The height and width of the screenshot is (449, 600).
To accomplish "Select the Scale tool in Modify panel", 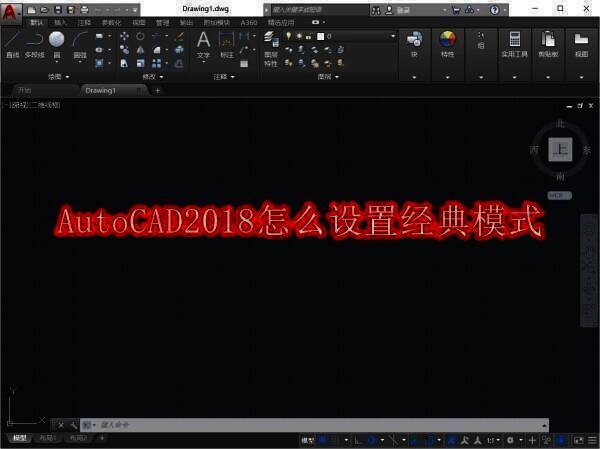I will click(140, 63).
